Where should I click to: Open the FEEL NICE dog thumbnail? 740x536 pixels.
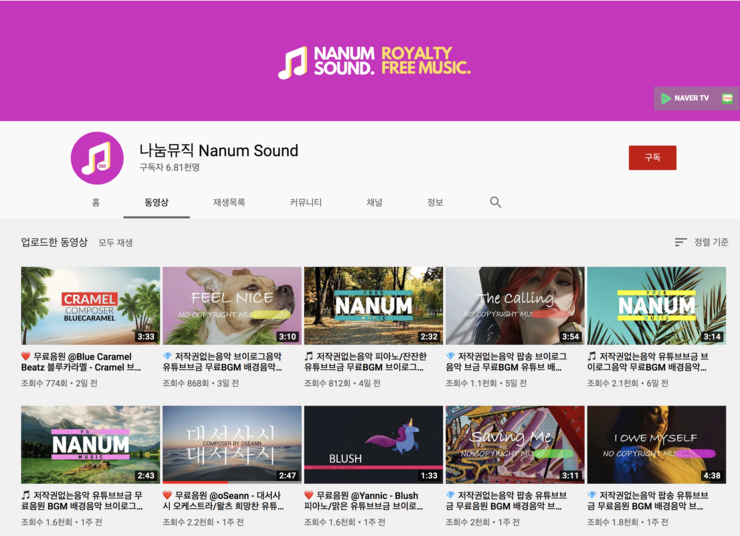click(x=232, y=306)
